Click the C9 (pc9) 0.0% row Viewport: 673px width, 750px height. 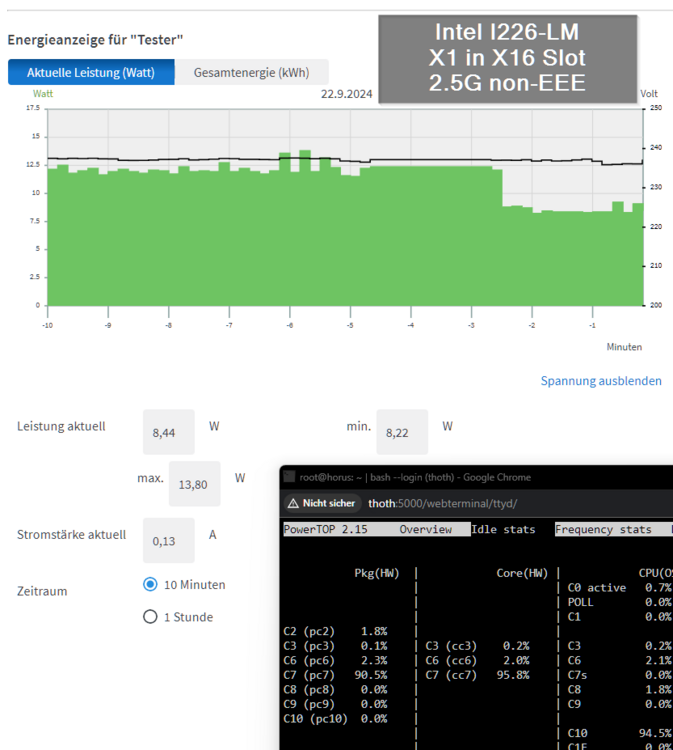[x=335, y=704]
